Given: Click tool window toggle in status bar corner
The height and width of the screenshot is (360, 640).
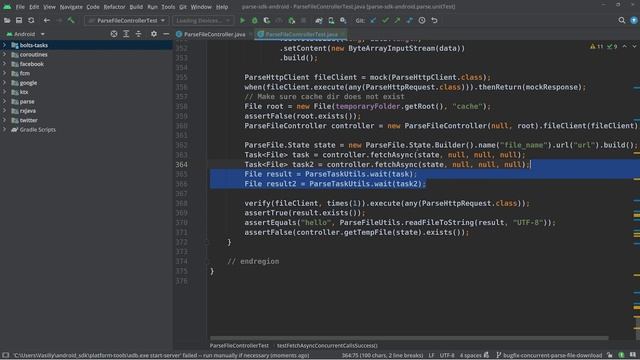Looking at the screenshot, I should (x=5, y=356).
